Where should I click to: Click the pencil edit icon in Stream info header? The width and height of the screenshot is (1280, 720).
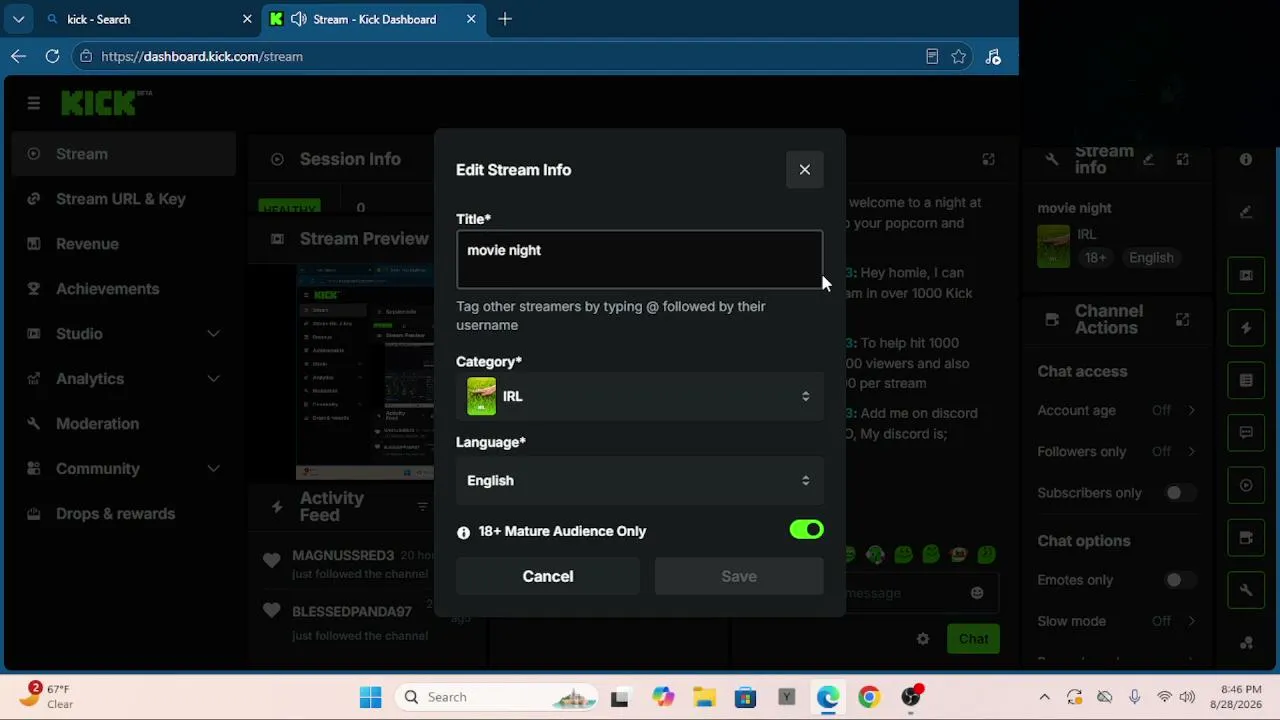click(1148, 160)
